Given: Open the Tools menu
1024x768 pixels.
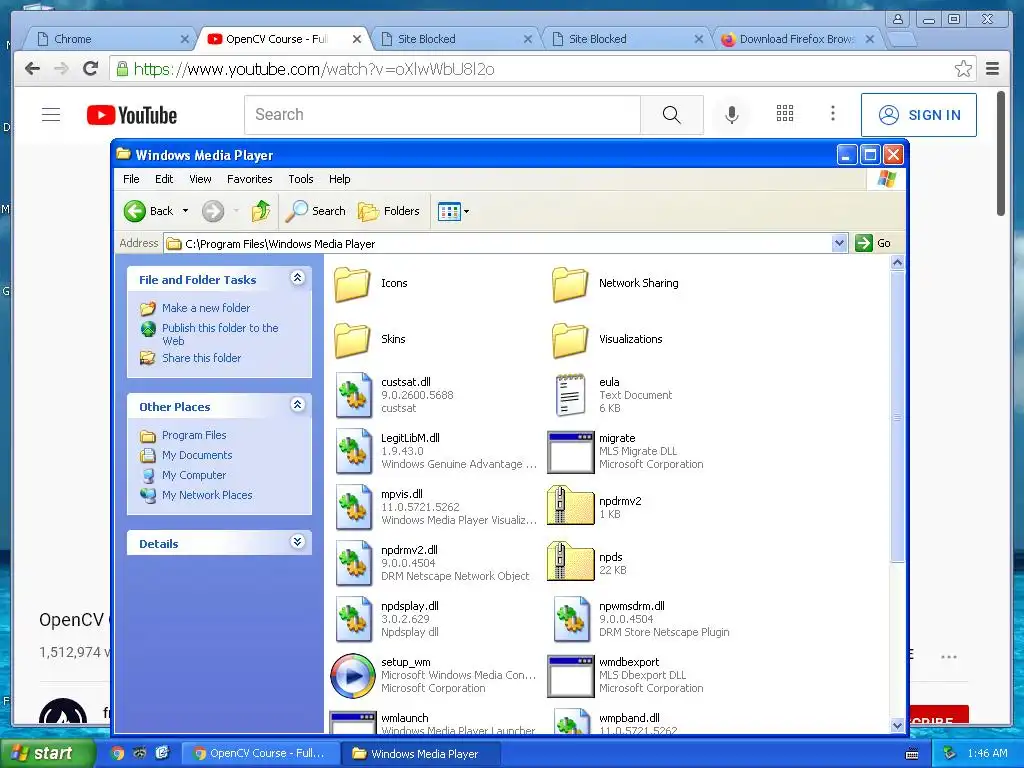Looking at the screenshot, I should point(301,179).
